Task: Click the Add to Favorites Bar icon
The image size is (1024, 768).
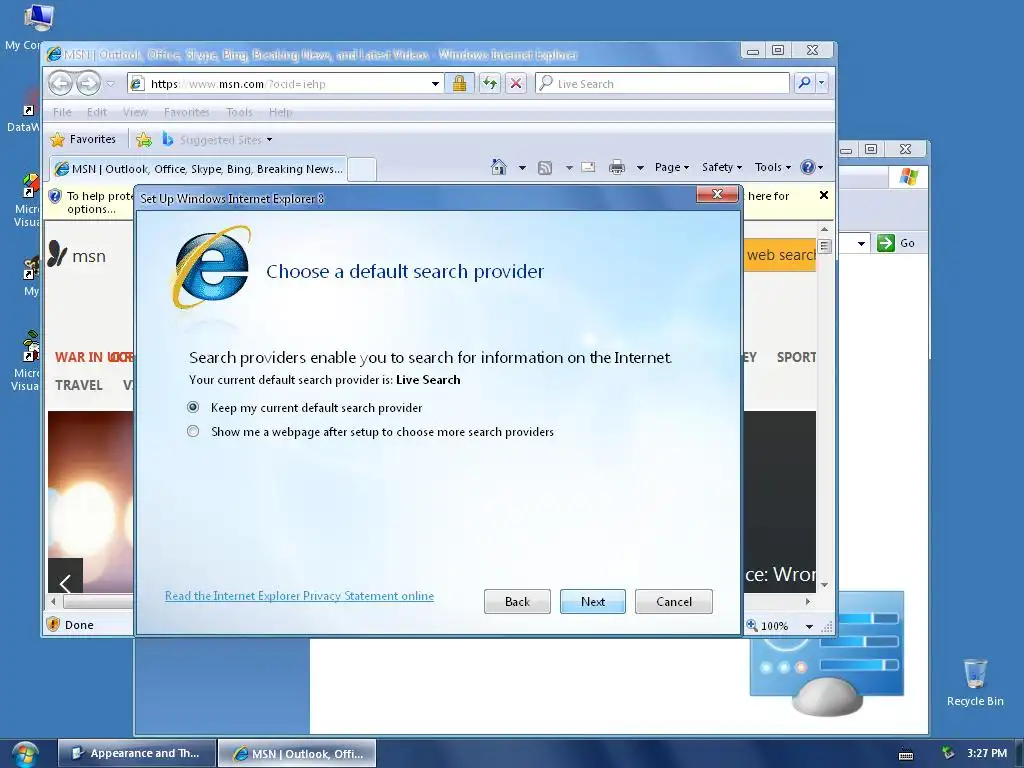Action: [x=144, y=139]
